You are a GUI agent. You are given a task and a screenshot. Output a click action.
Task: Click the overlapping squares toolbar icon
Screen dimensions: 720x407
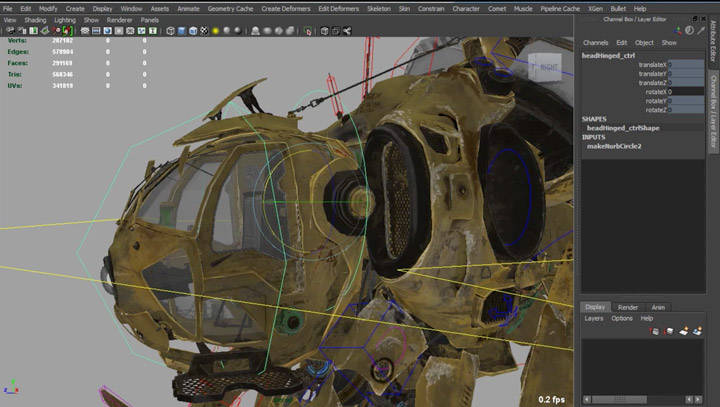pos(336,31)
